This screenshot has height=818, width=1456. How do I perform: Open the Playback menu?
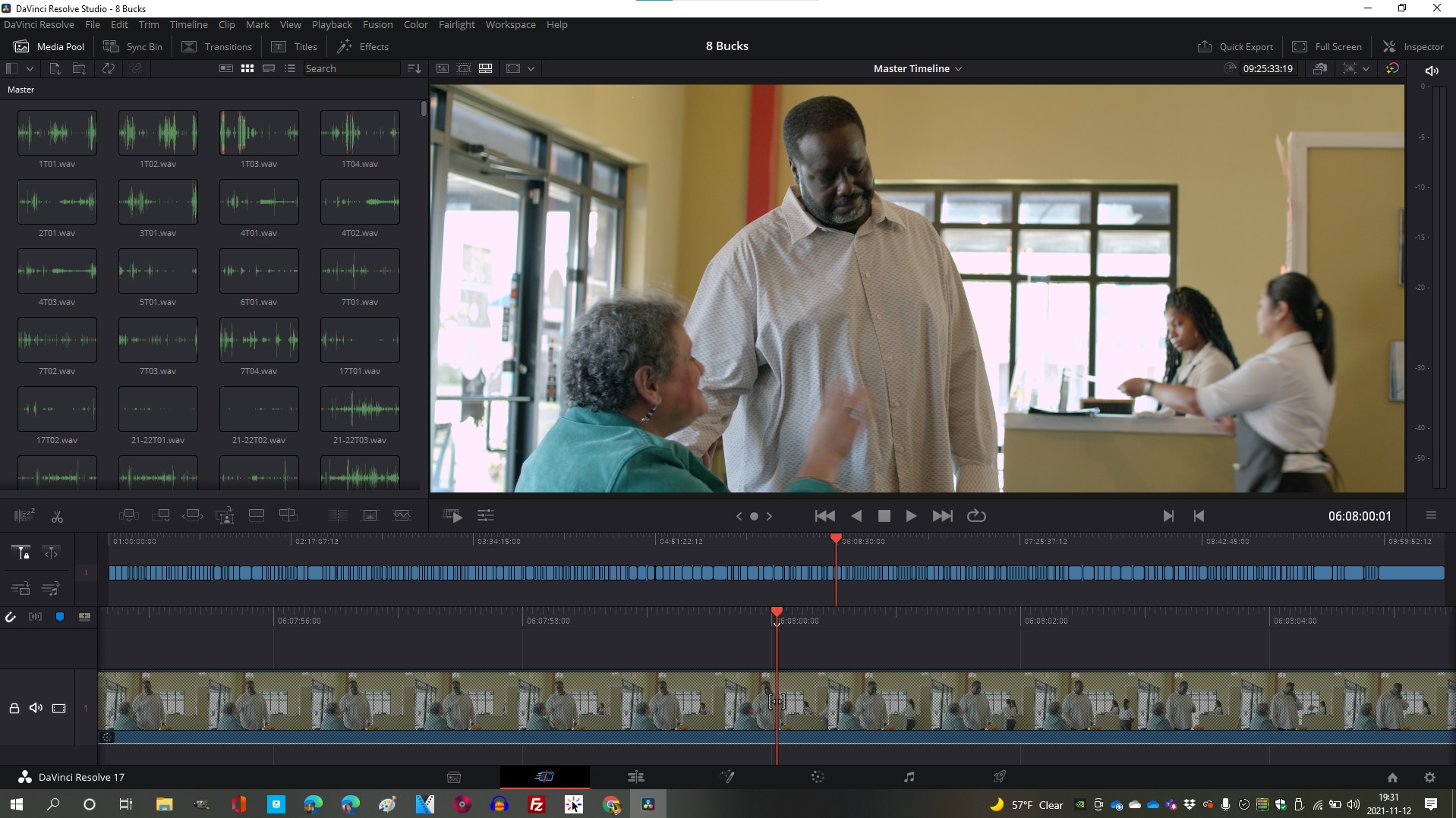point(332,24)
